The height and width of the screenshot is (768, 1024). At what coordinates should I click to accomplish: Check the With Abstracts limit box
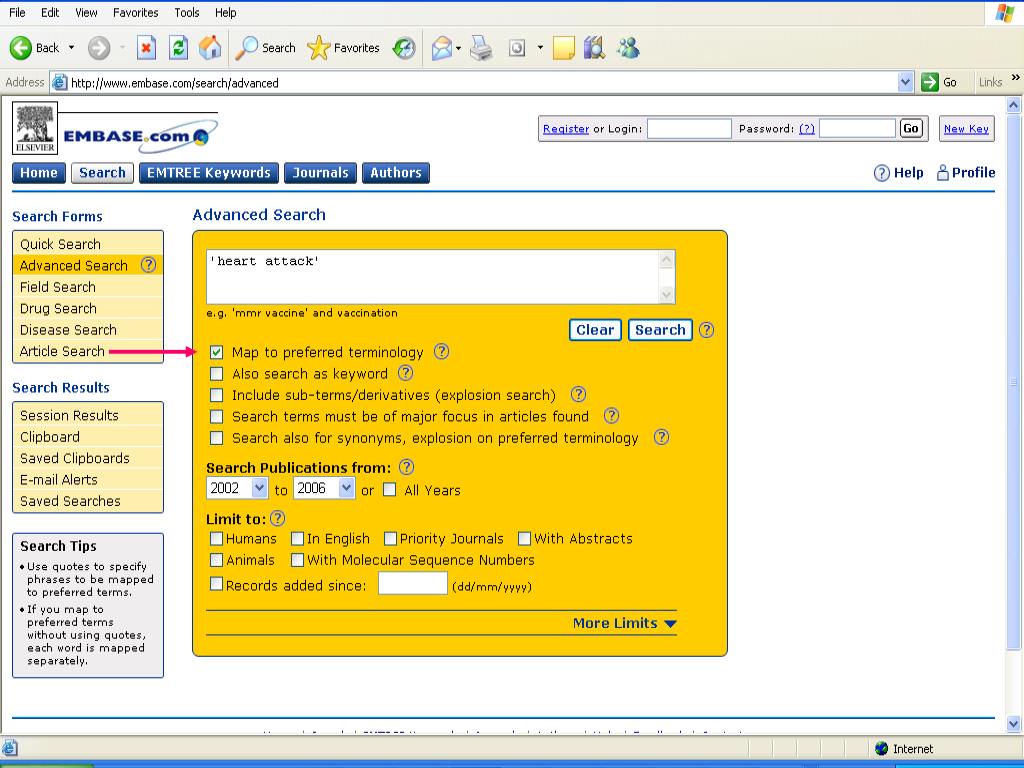coord(524,539)
